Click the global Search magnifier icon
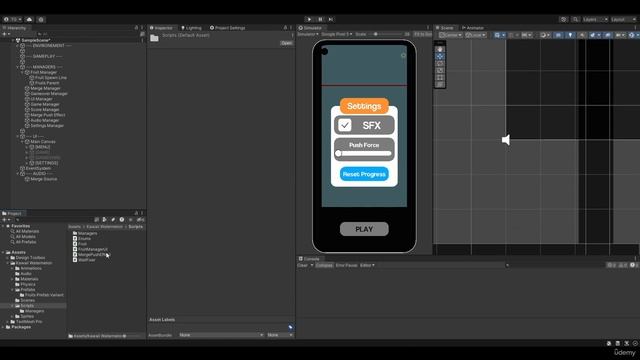Screen dimensions: 640x360 (x=575, y=19)
